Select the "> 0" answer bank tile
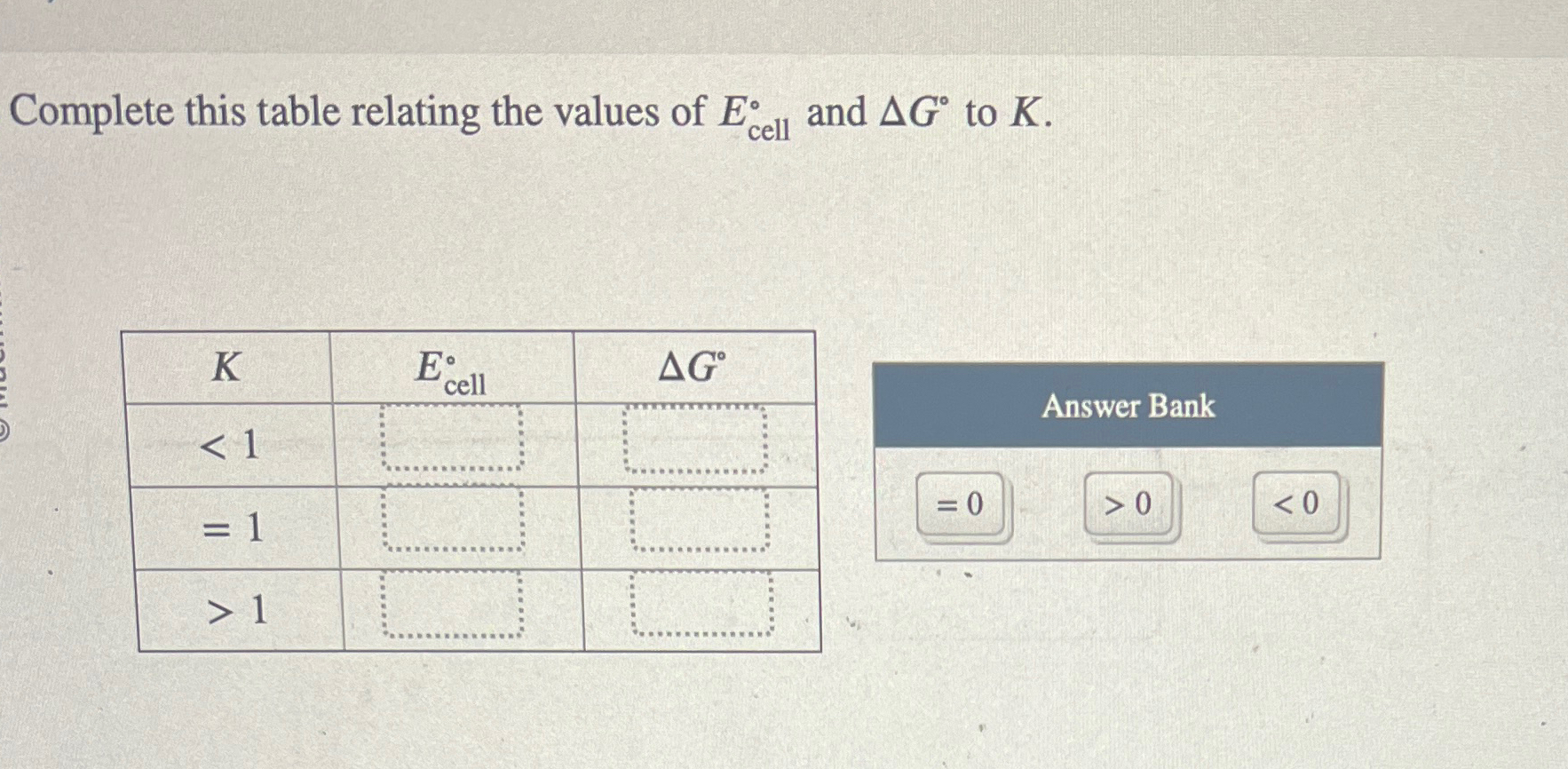 tap(1129, 503)
